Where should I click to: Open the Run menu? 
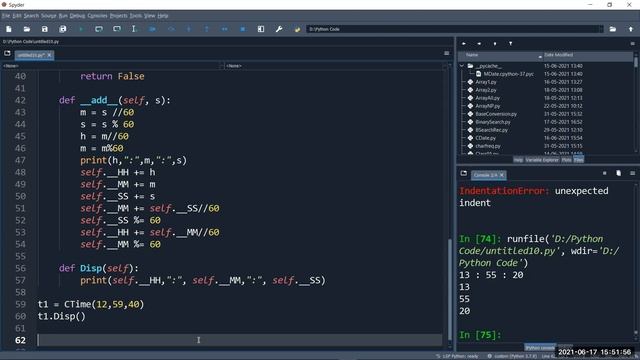63,16
